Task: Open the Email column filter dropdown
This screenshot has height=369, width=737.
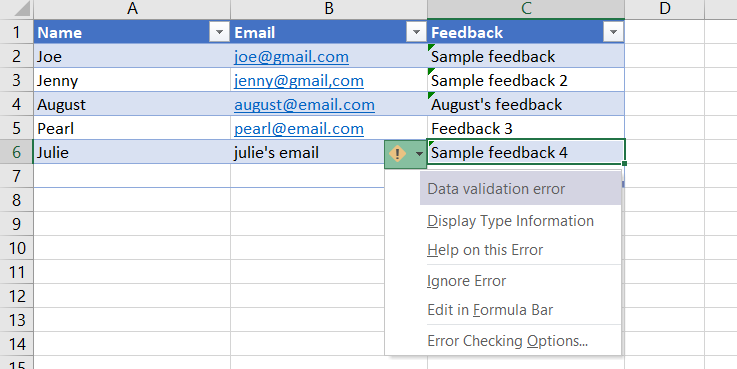Action: coord(416,32)
